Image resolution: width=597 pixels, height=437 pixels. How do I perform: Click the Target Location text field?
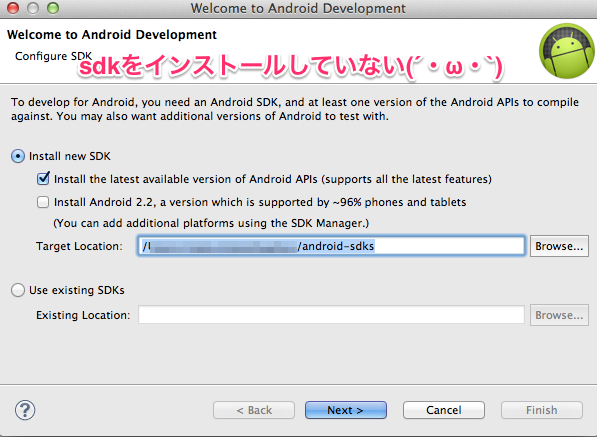point(331,246)
